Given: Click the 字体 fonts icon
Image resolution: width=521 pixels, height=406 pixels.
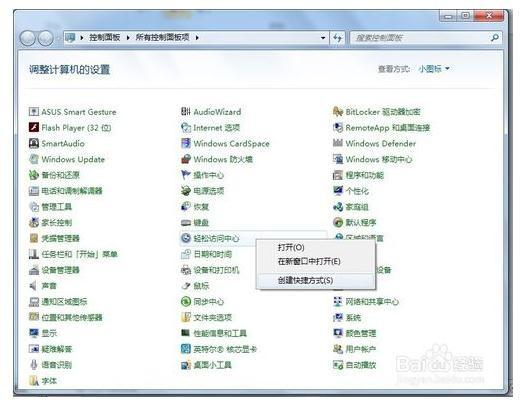Looking at the screenshot, I should click(34, 380).
